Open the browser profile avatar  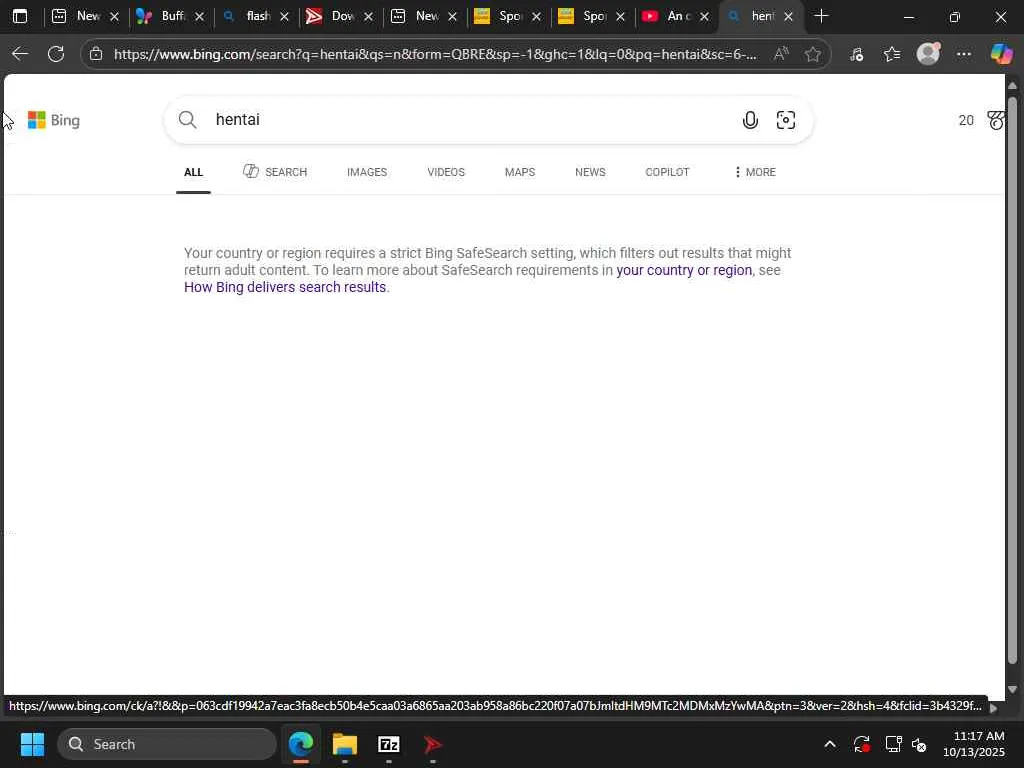coord(928,54)
